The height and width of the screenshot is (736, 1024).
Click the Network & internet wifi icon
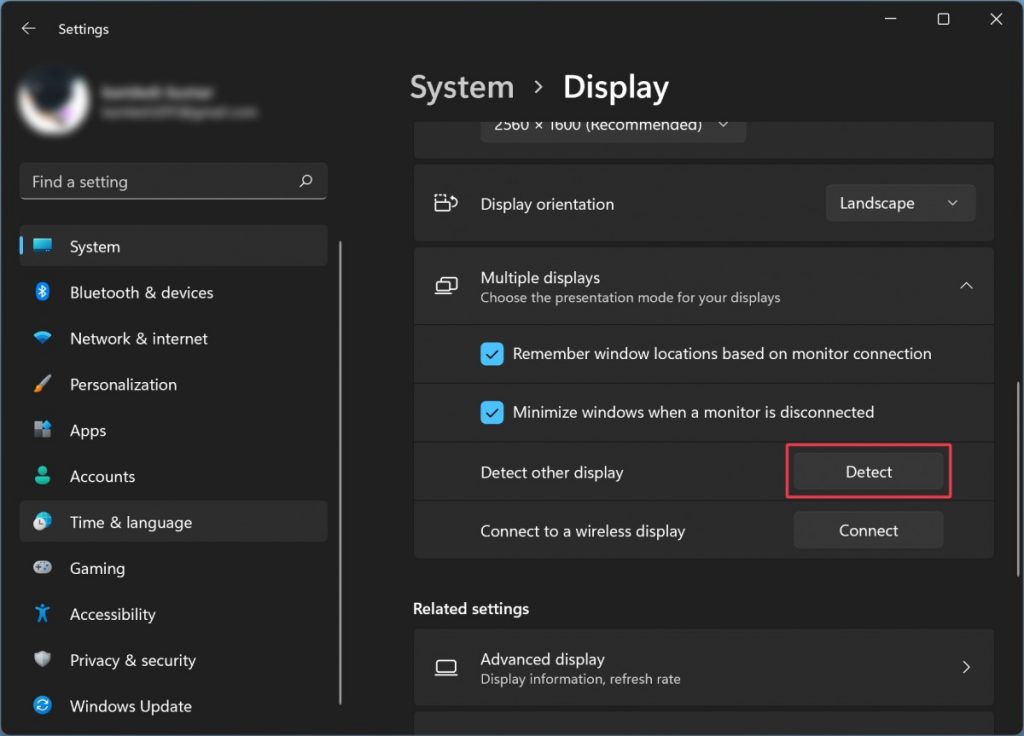[42, 338]
